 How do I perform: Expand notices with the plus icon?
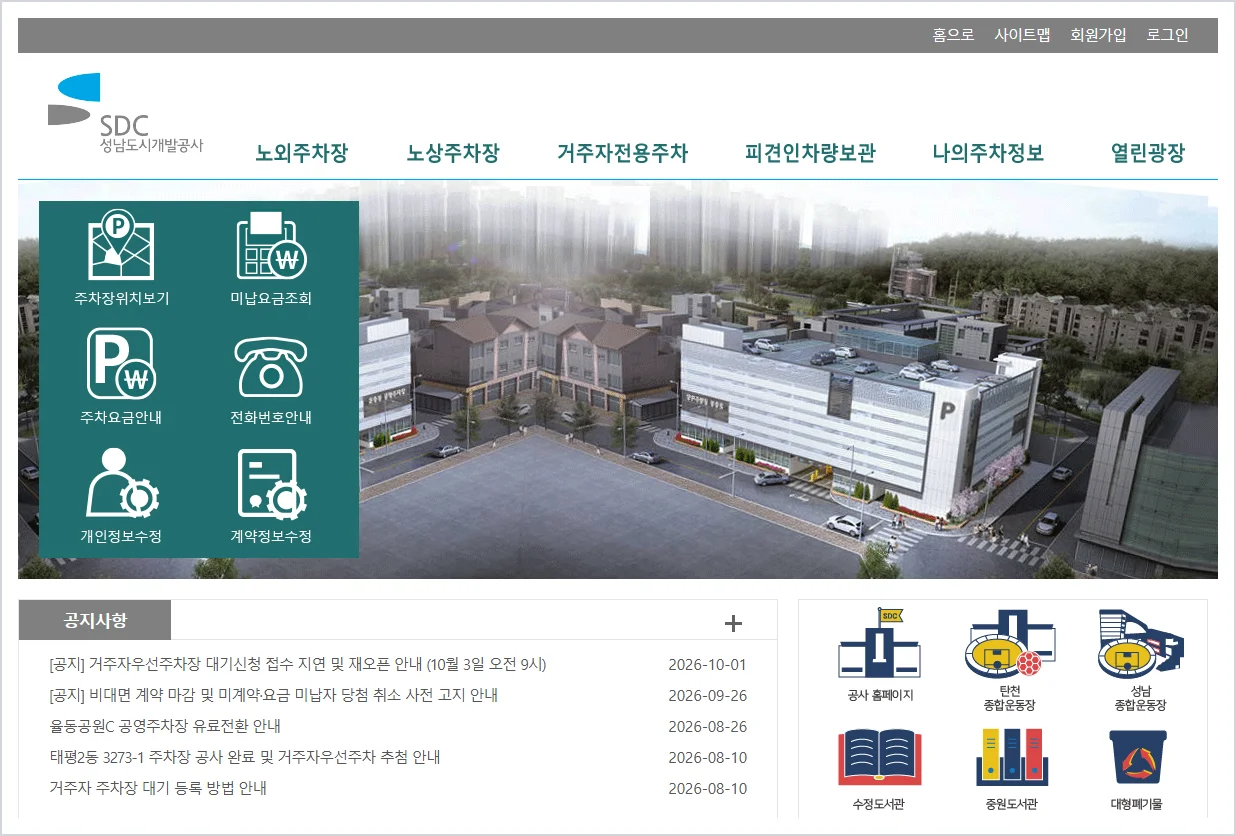(734, 623)
